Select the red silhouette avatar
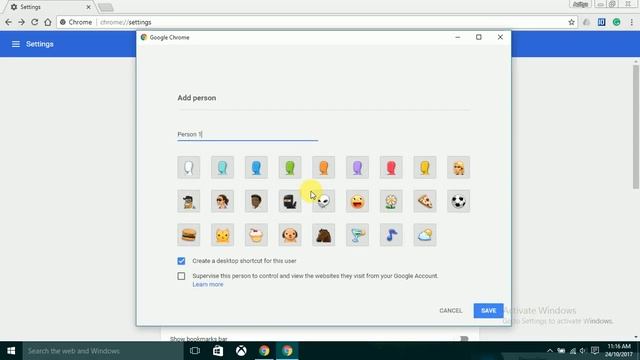This screenshot has height=360, width=640. pyautogui.click(x=391, y=167)
